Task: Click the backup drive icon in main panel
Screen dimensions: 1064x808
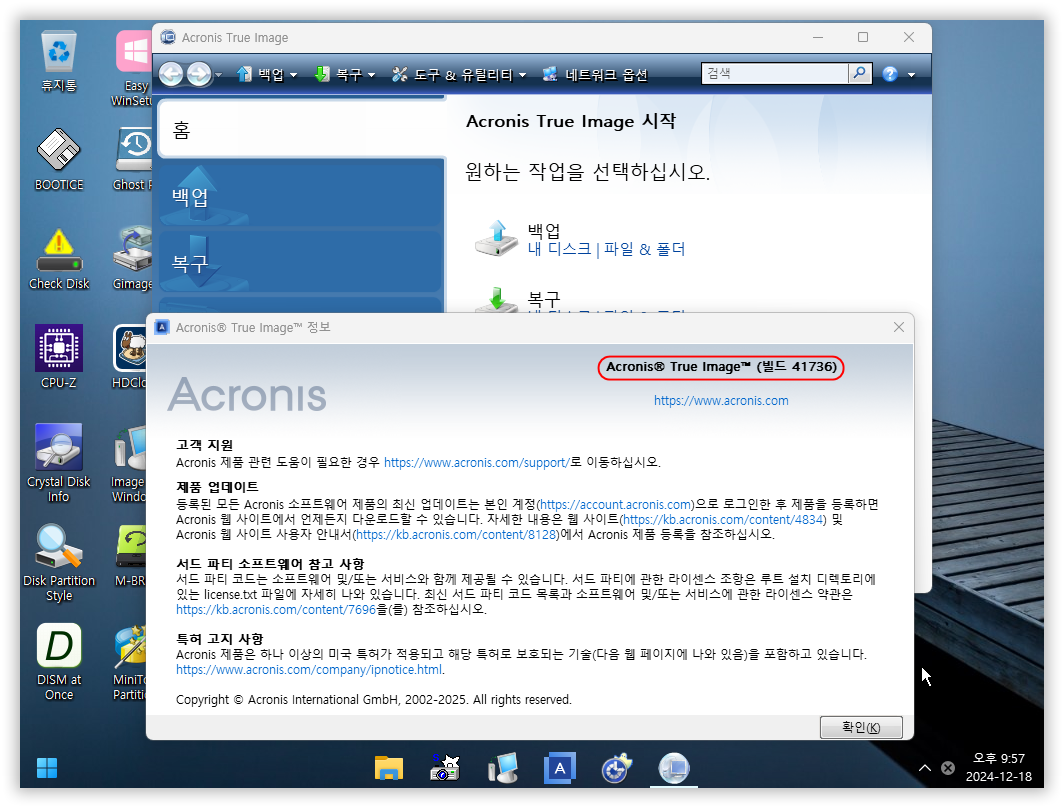Action: tap(496, 238)
